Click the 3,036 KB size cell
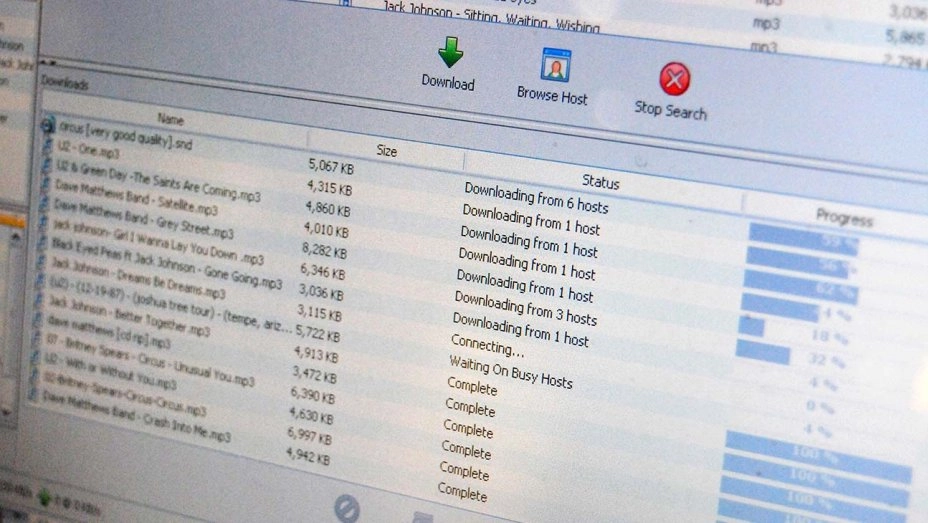The image size is (928, 523). pyautogui.click(x=321, y=292)
